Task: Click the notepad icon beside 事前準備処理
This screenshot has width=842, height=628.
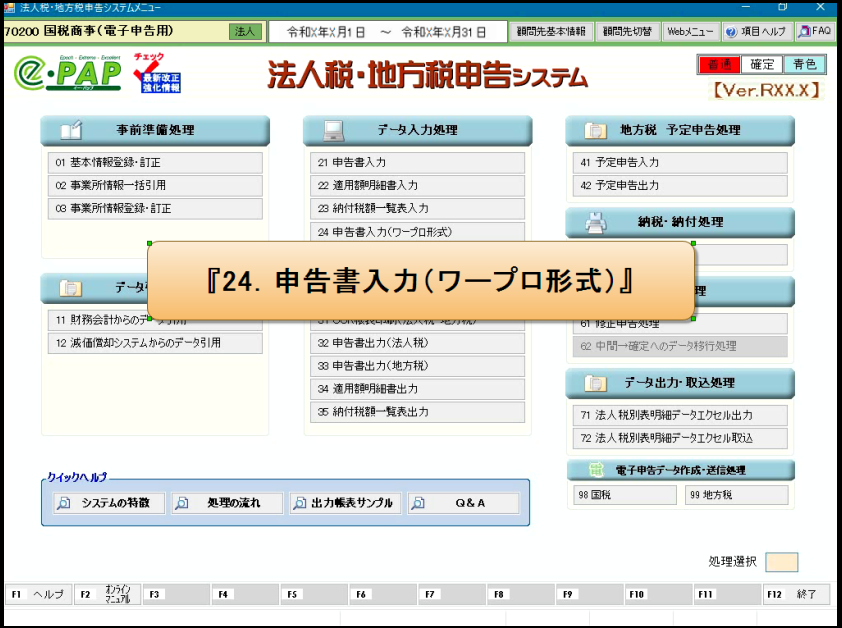Action: 70,130
